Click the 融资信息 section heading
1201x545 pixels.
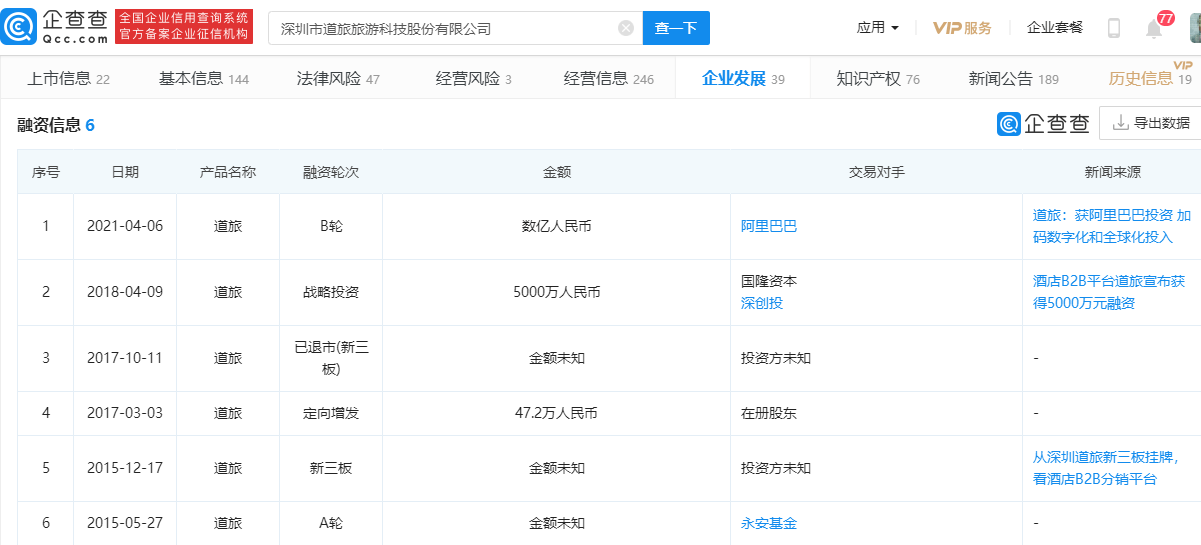pyautogui.click(x=56, y=125)
